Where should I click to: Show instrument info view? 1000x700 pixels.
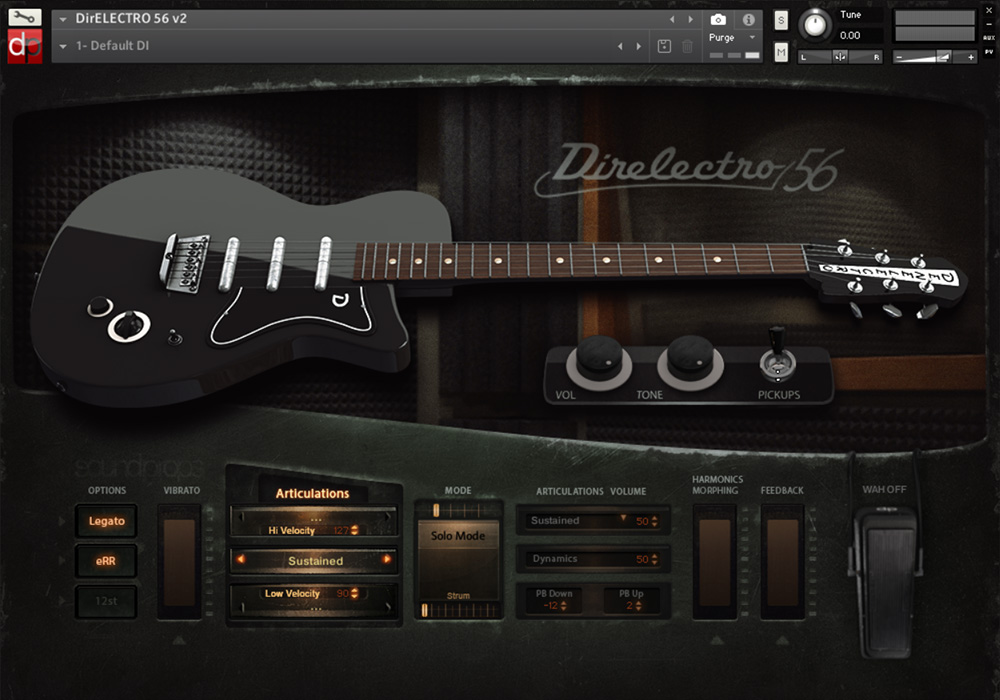click(748, 20)
